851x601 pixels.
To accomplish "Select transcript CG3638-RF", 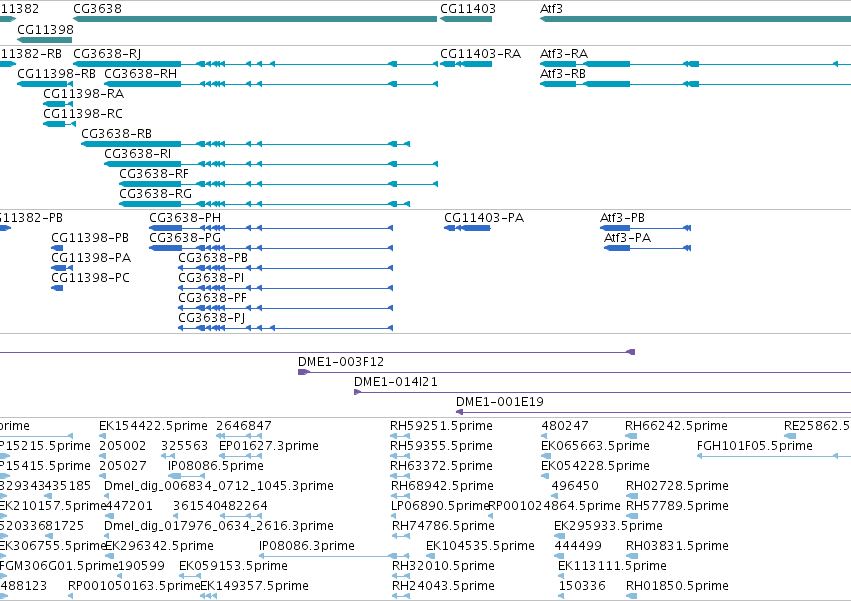I will point(278,184).
